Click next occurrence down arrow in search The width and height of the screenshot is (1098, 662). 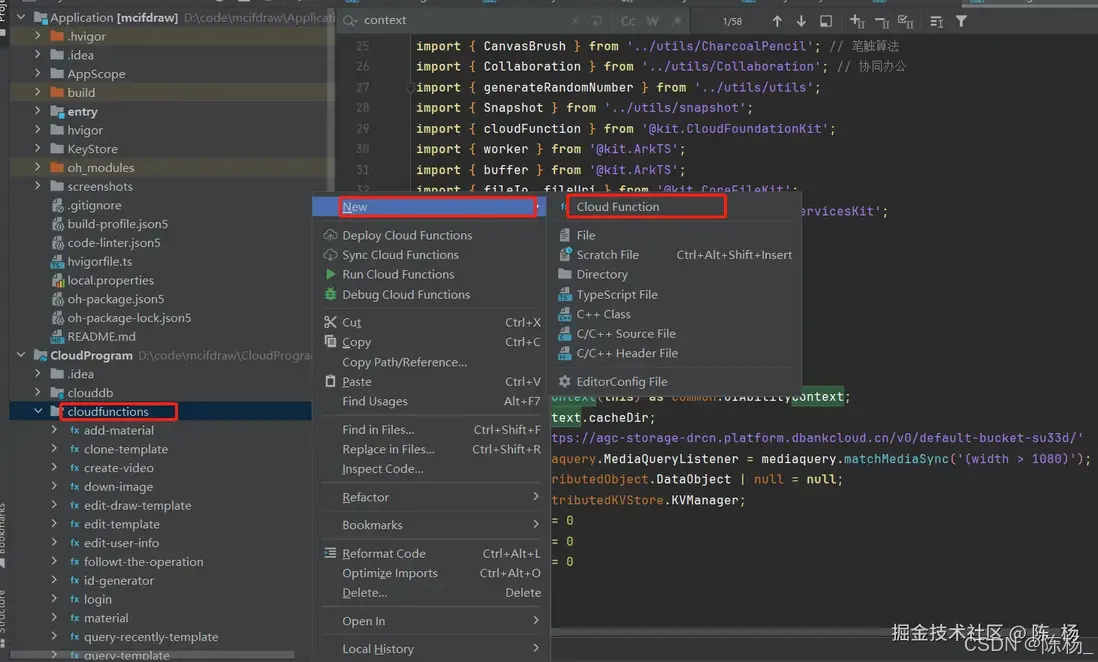801,21
